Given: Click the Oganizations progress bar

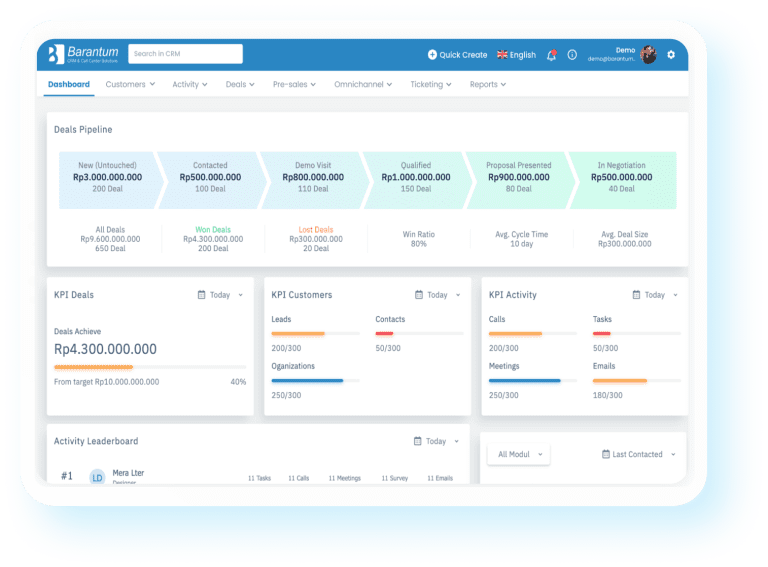Looking at the screenshot, I should [315, 380].
